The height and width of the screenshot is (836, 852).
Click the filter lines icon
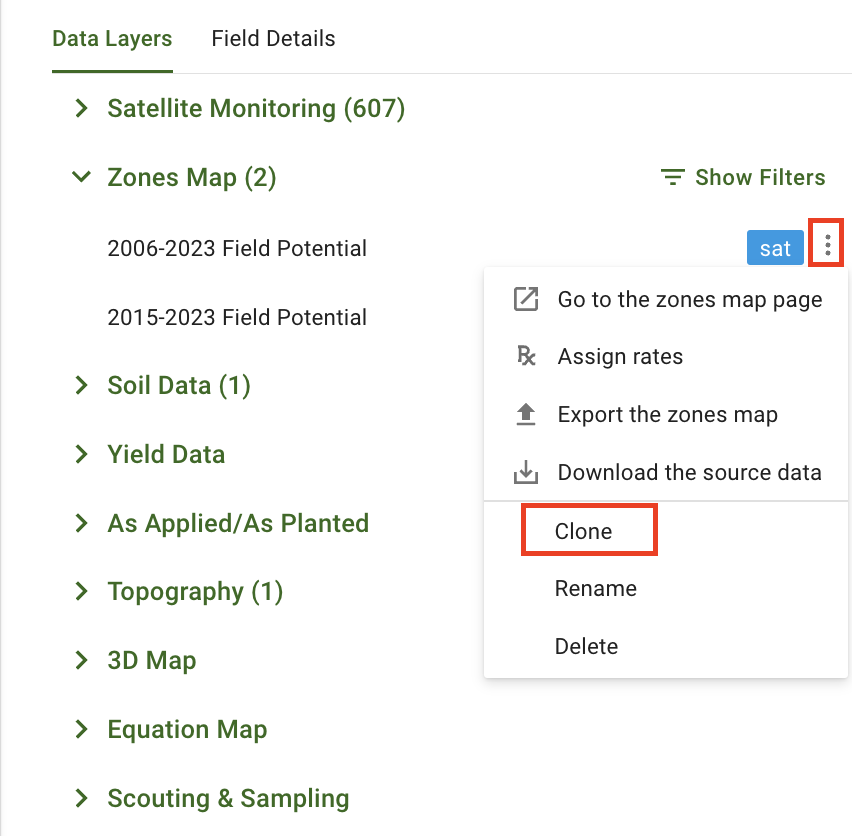pos(673,178)
